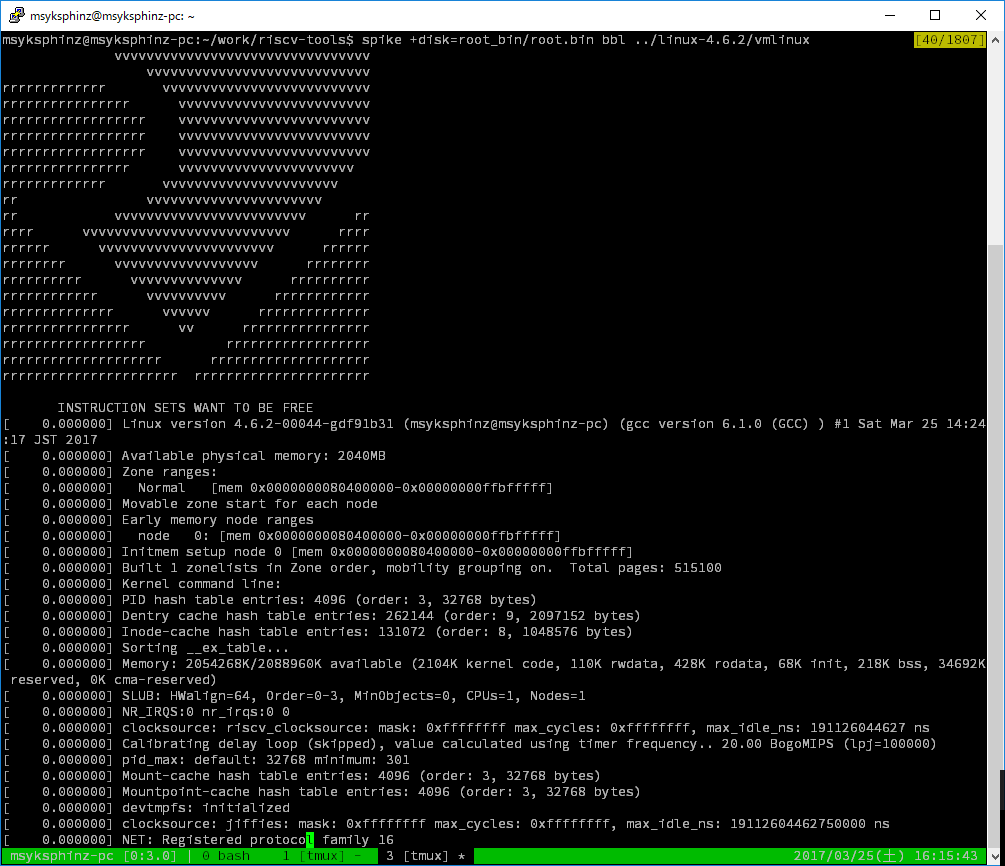Select tmux window '1 [tmux]' in status bar

click(321, 856)
